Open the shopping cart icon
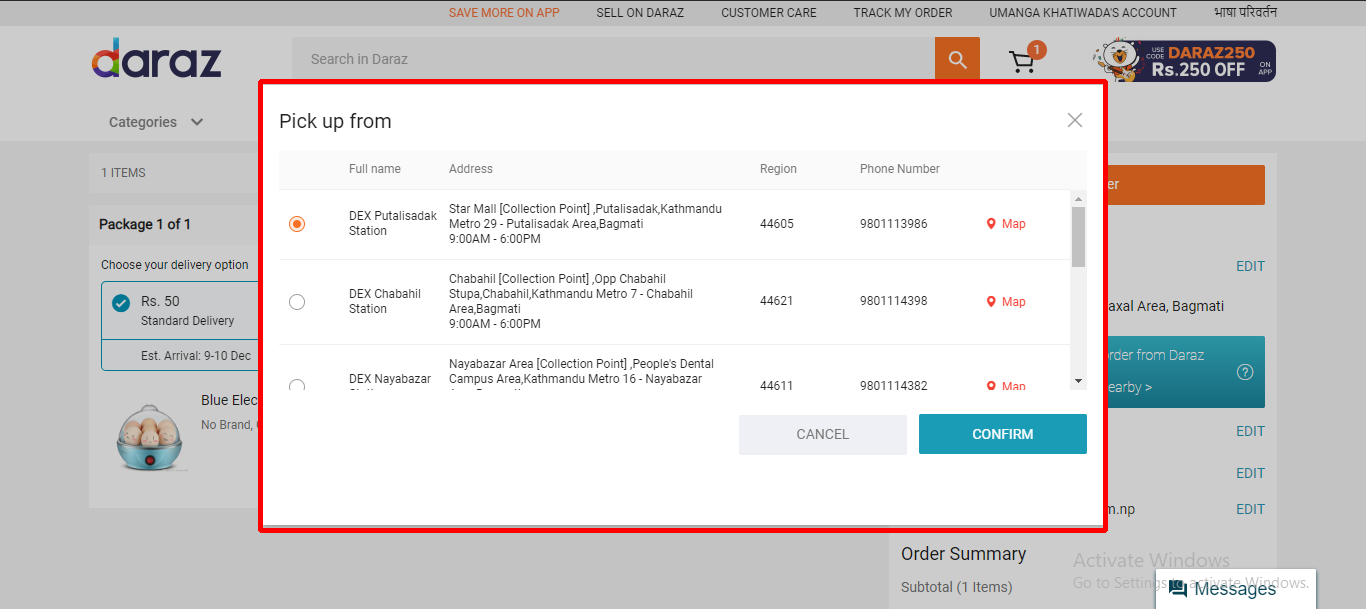This screenshot has width=1366, height=609. 1022,62
